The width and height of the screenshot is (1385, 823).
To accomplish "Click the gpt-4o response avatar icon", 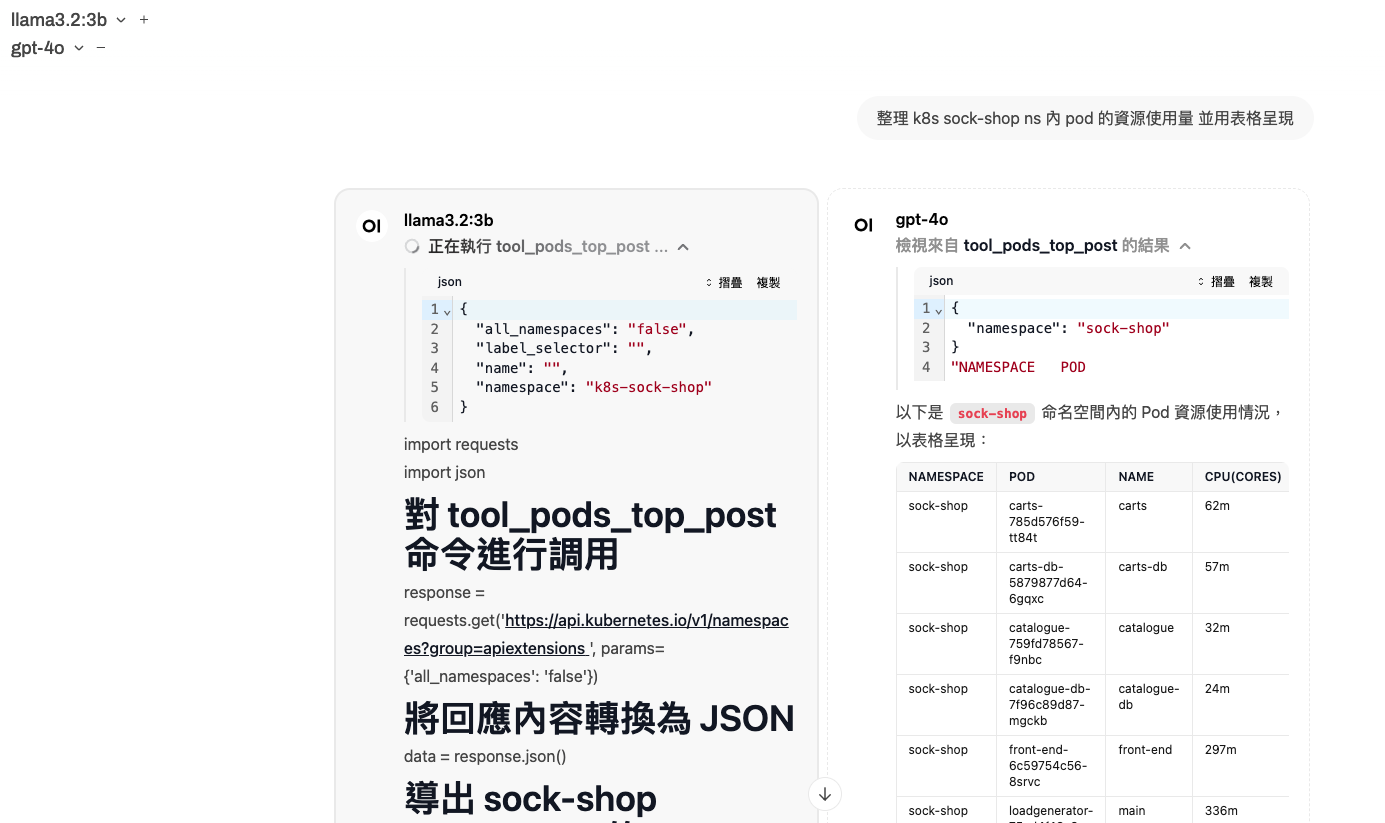I will [x=863, y=226].
